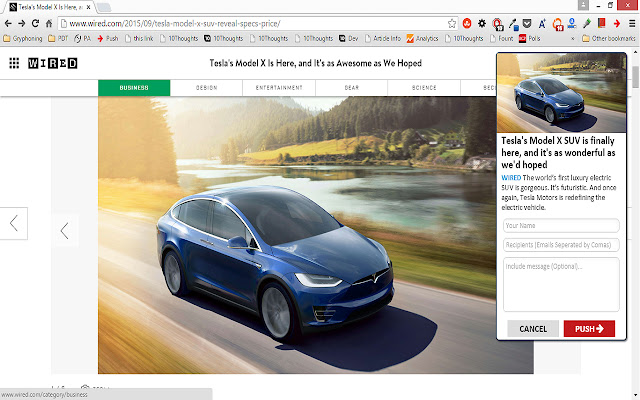Open the Polls bookmark

(530, 38)
